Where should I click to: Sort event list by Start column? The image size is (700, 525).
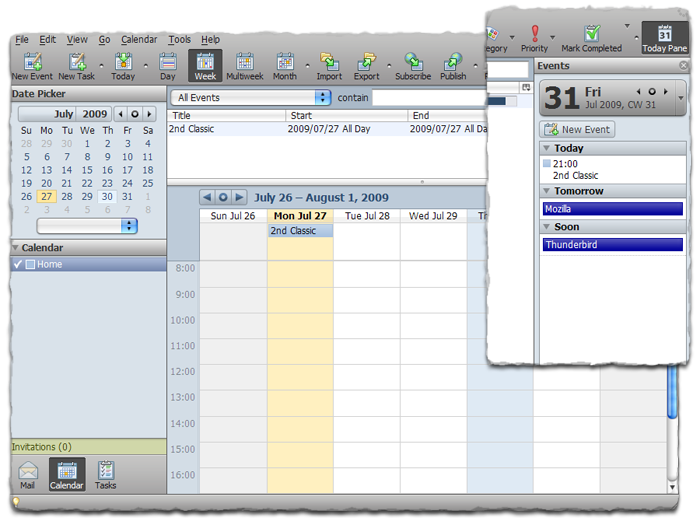[x=346, y=116]
